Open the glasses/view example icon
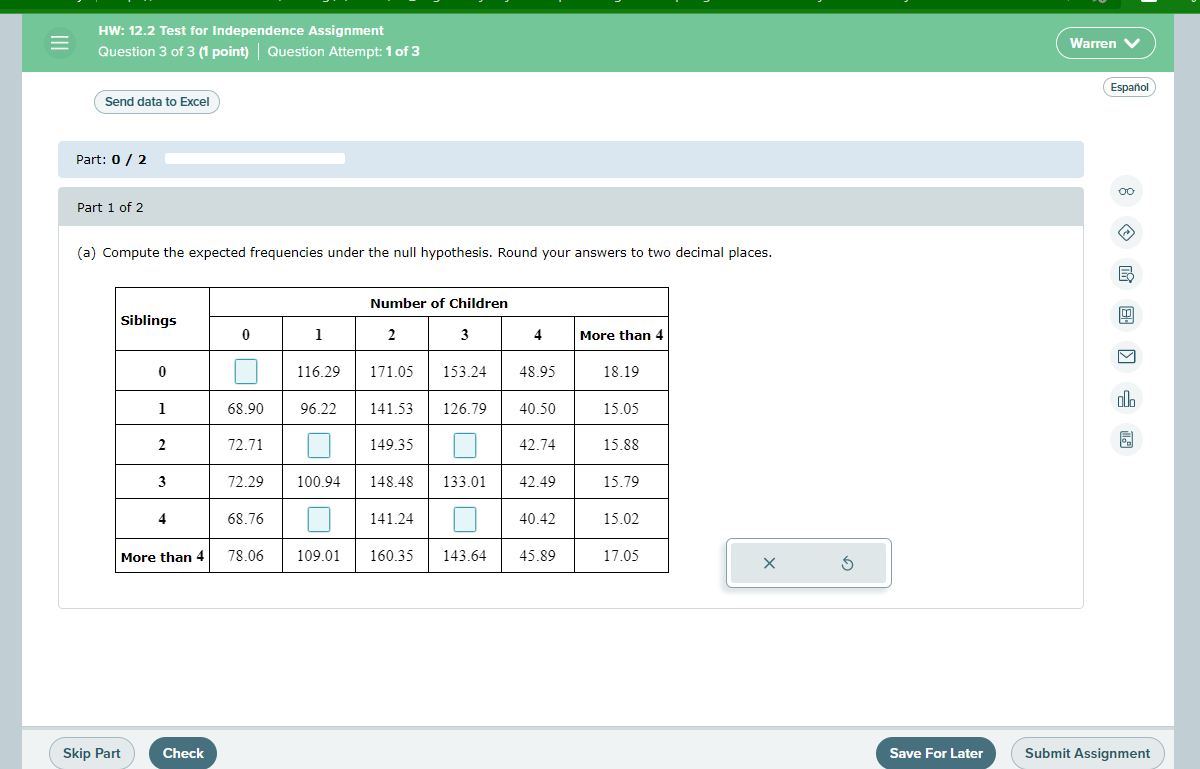Viewport: 1200px width, 769px height. tap(1126, 191)
